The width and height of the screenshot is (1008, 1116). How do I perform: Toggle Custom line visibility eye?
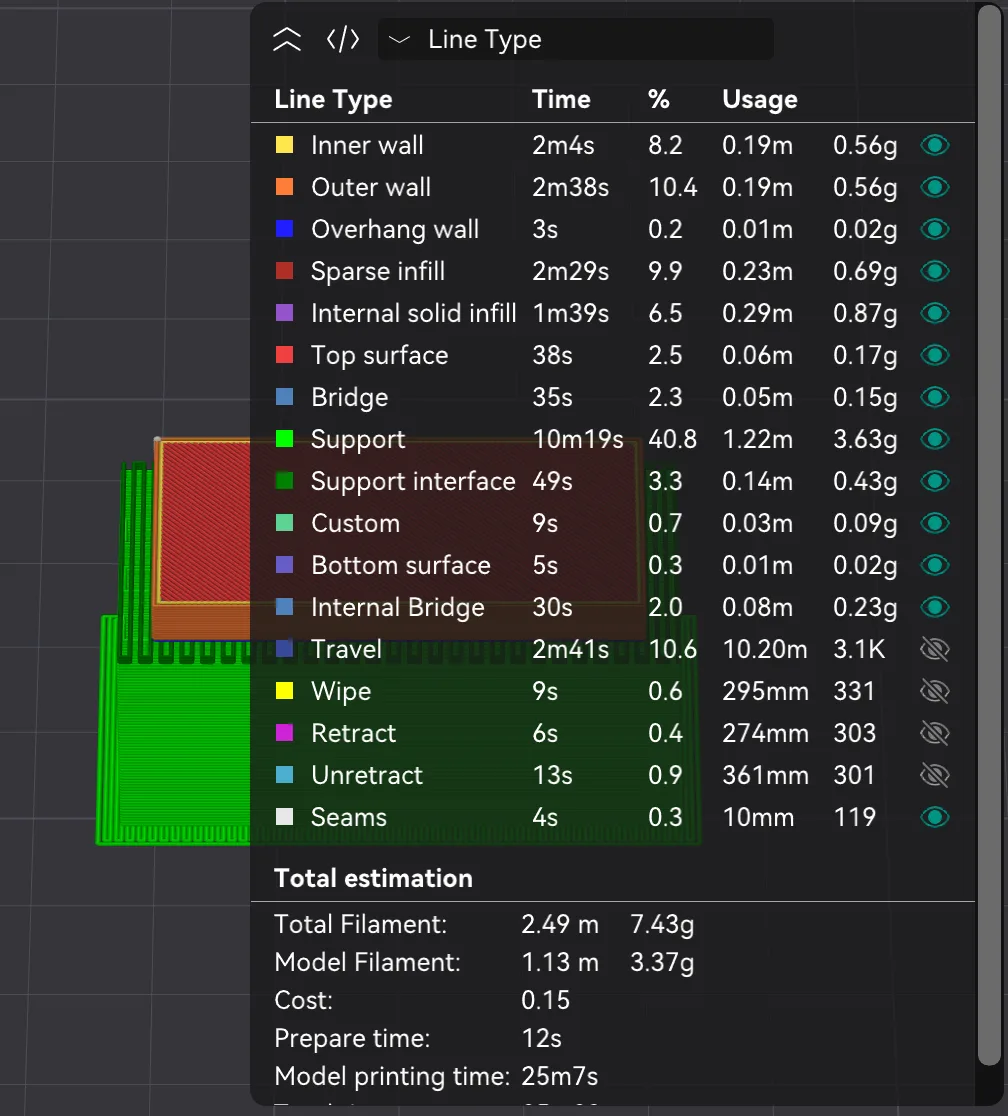[x=935, y=523]
